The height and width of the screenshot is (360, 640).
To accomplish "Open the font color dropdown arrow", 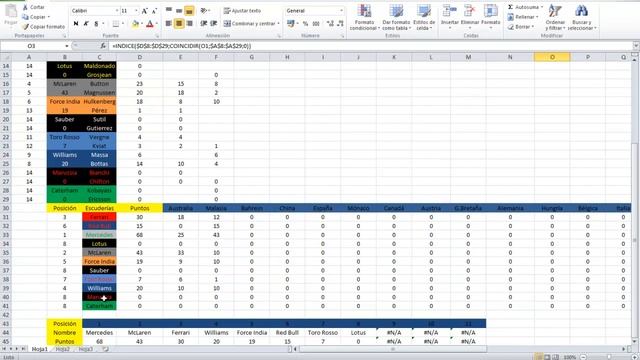I will [156, 24].
